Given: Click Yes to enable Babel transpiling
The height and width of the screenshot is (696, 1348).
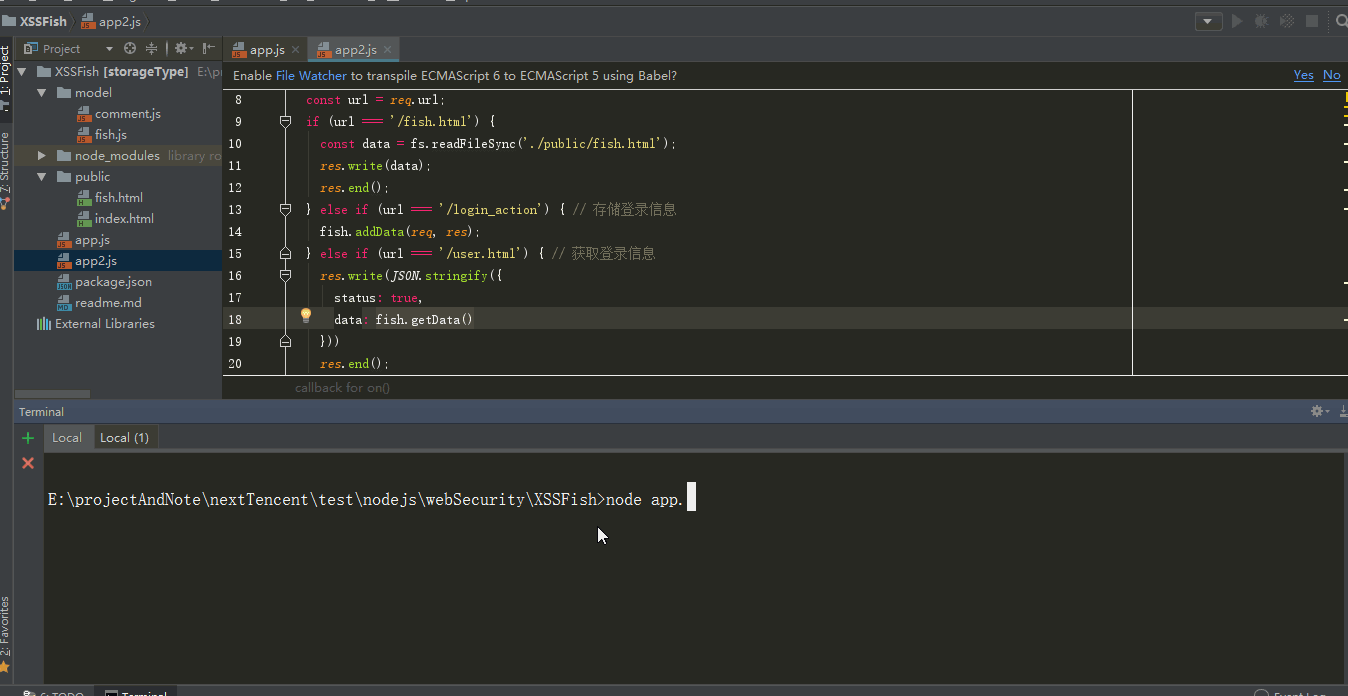Looking at the screenshot, I should [1303, 75].
